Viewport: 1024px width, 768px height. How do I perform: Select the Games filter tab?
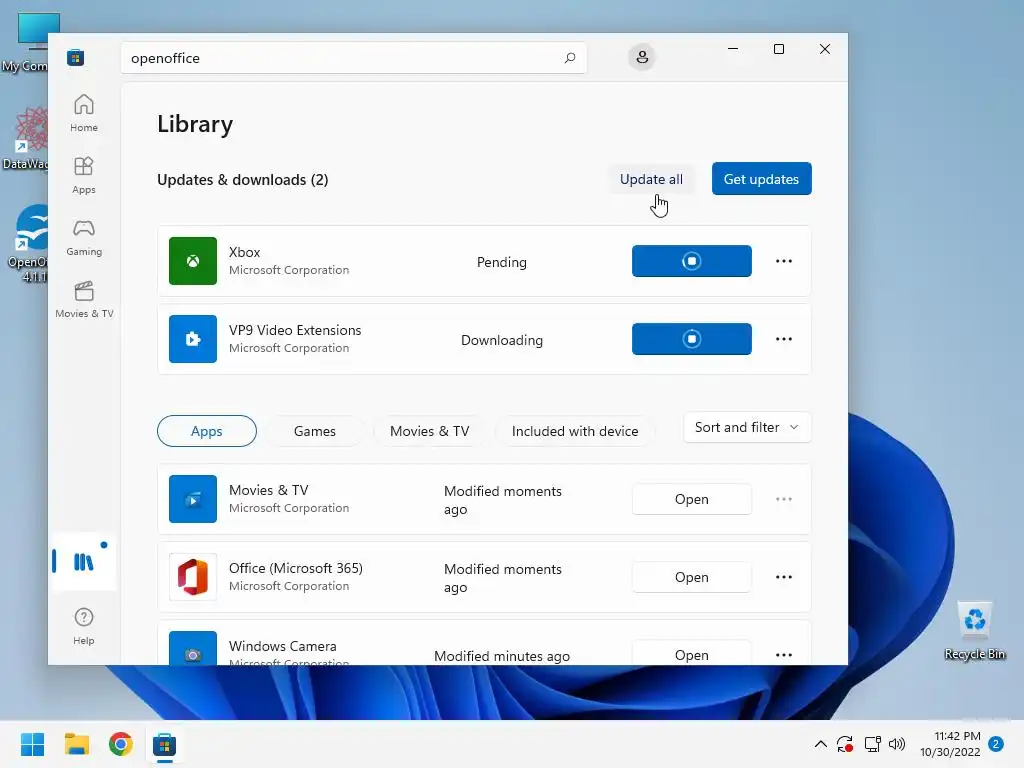click(x=315, y=431)
